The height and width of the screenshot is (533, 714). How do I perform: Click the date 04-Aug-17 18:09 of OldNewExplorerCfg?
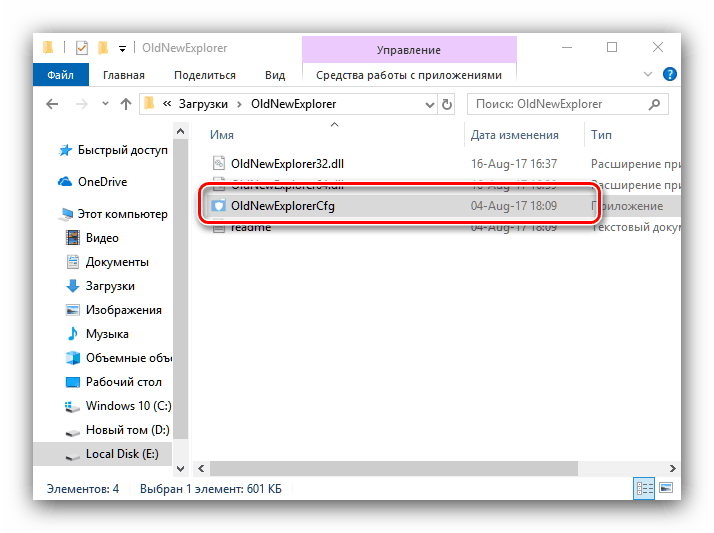(514, 206)
